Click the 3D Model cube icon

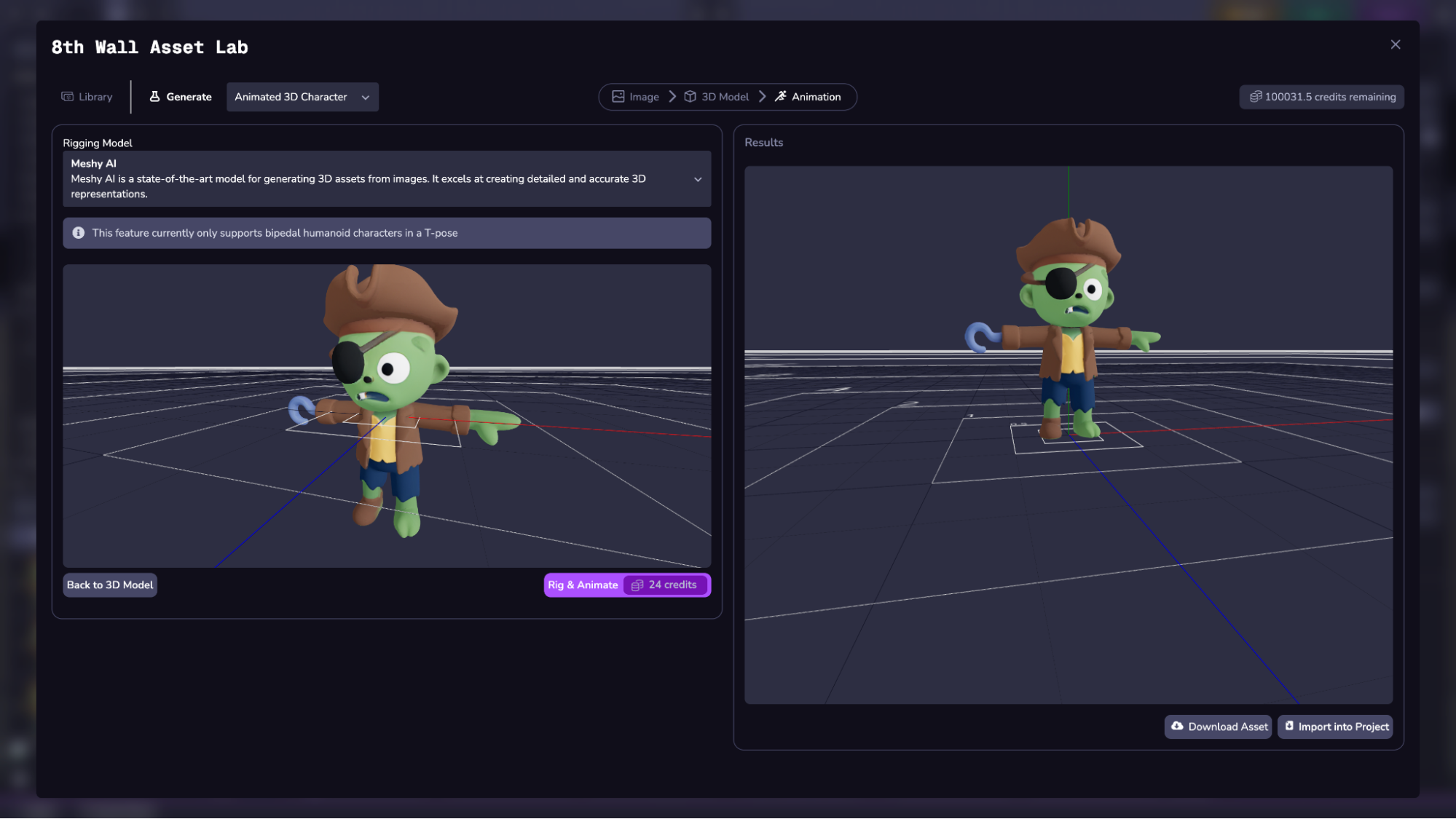point(690,97)
